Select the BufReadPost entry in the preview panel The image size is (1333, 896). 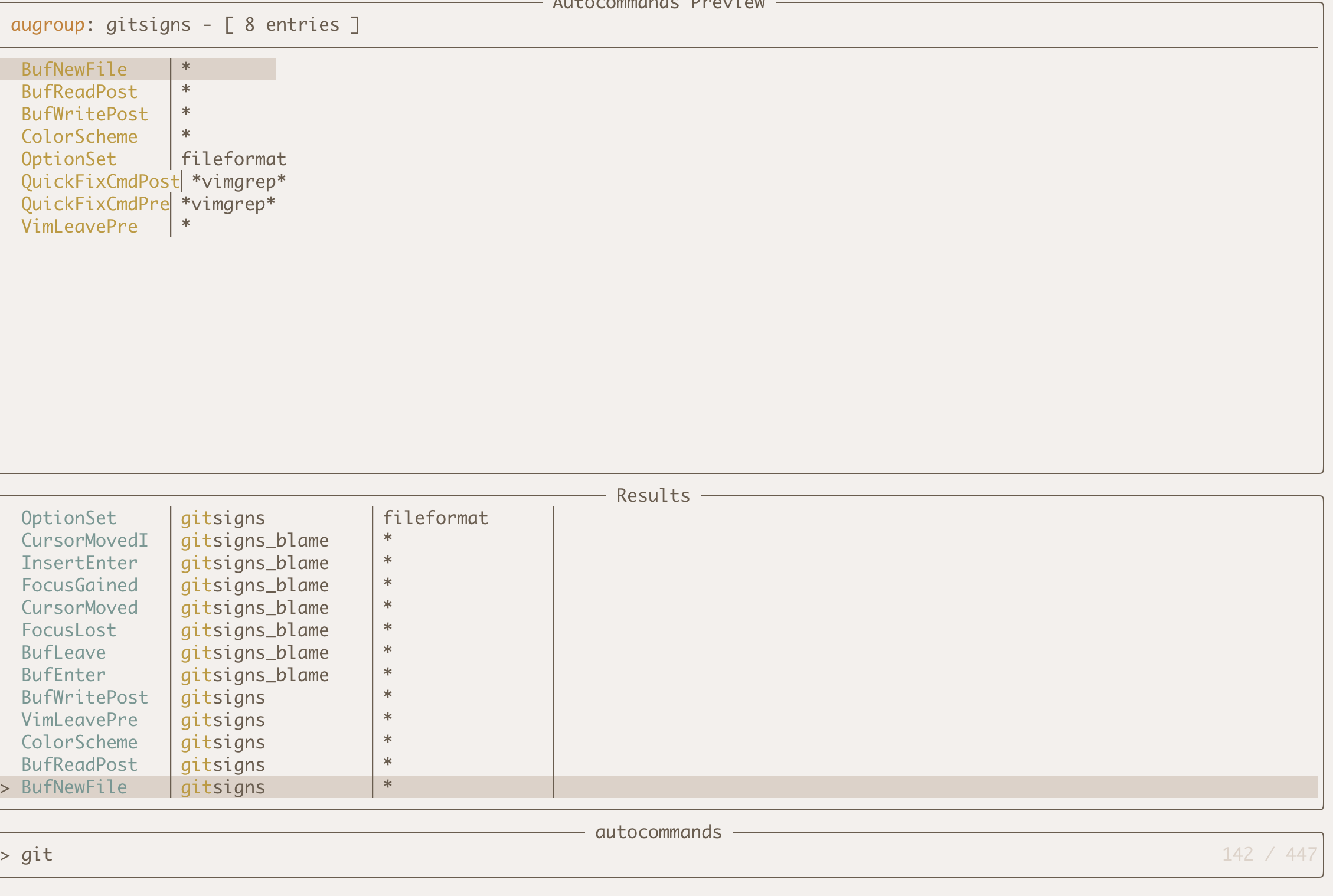pyautogui.click(x=79, y=91)
